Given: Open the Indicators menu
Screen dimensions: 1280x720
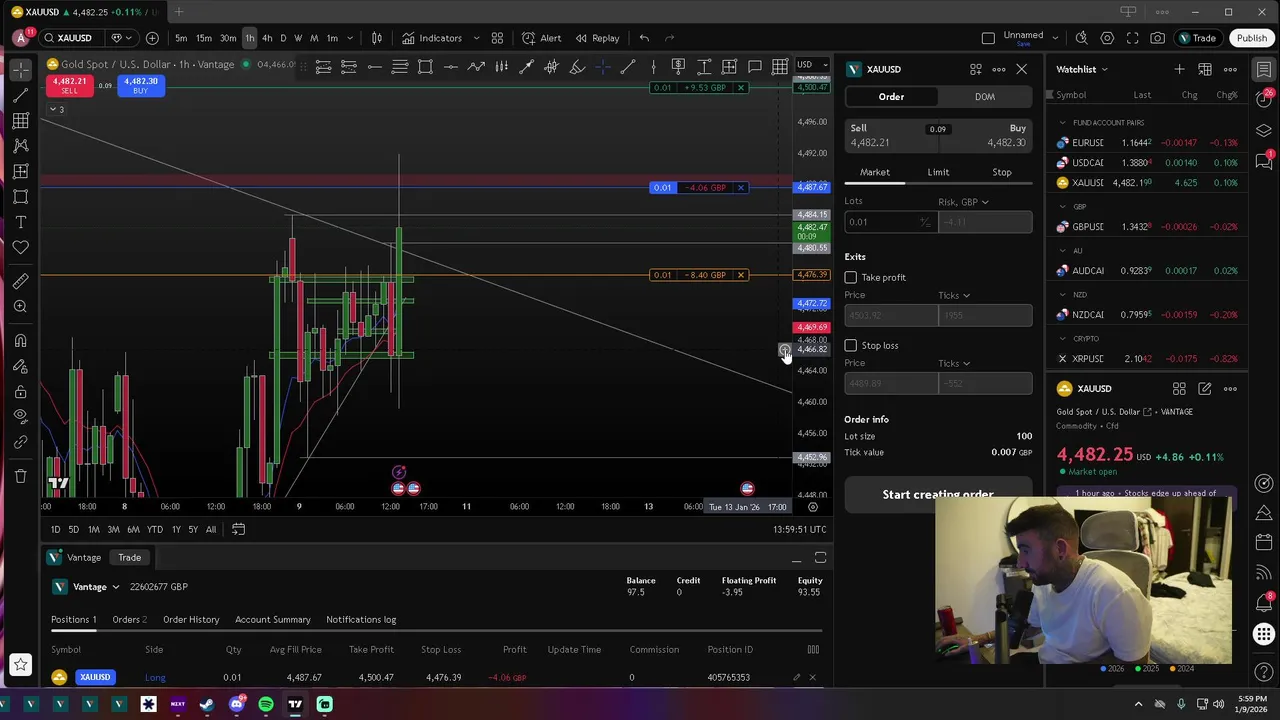Looking at the screenshot, I should [432, 38].
